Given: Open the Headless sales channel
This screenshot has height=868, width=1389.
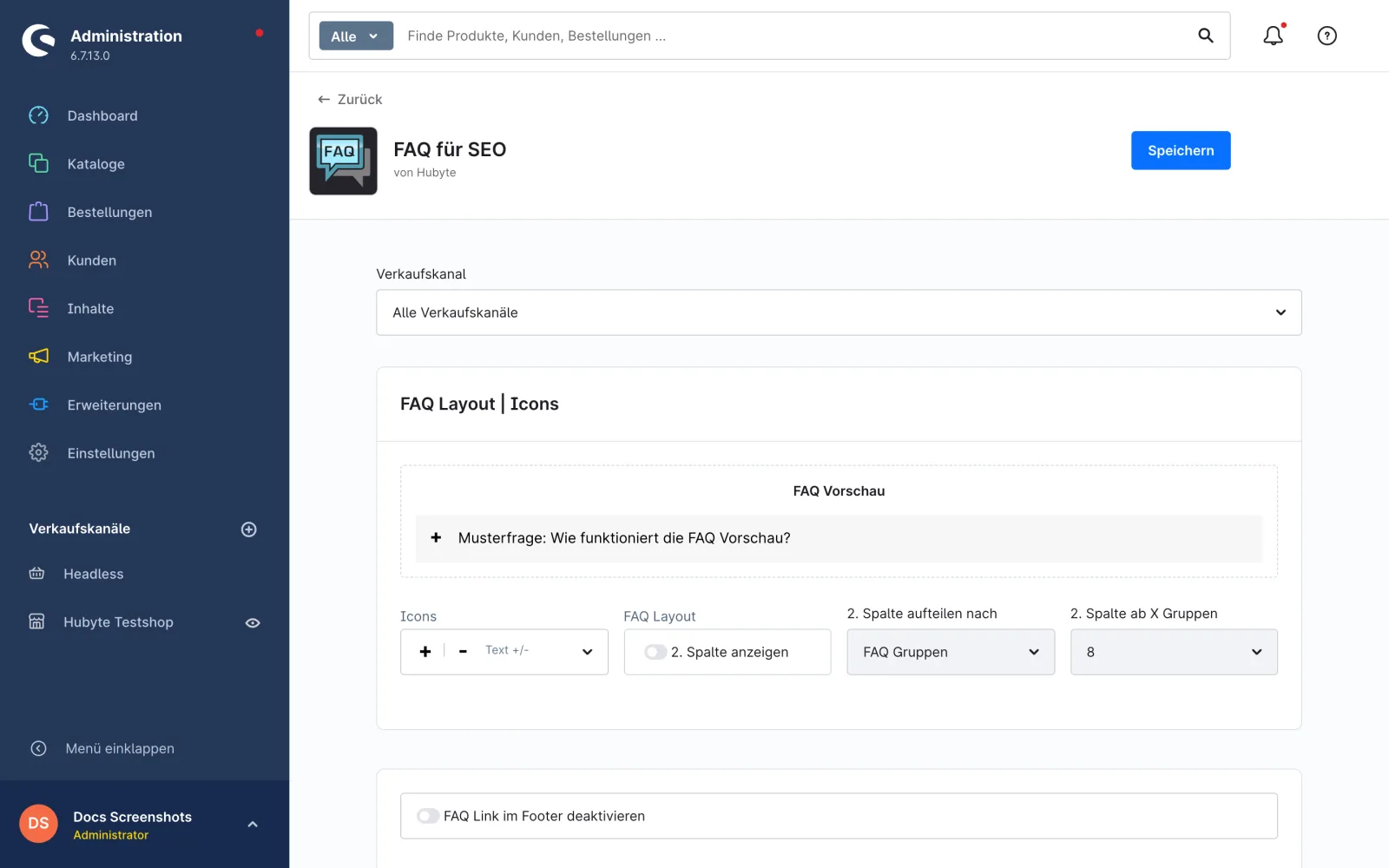Looking at the screenshot, I should pyautogui.click(x=93, y=574).
